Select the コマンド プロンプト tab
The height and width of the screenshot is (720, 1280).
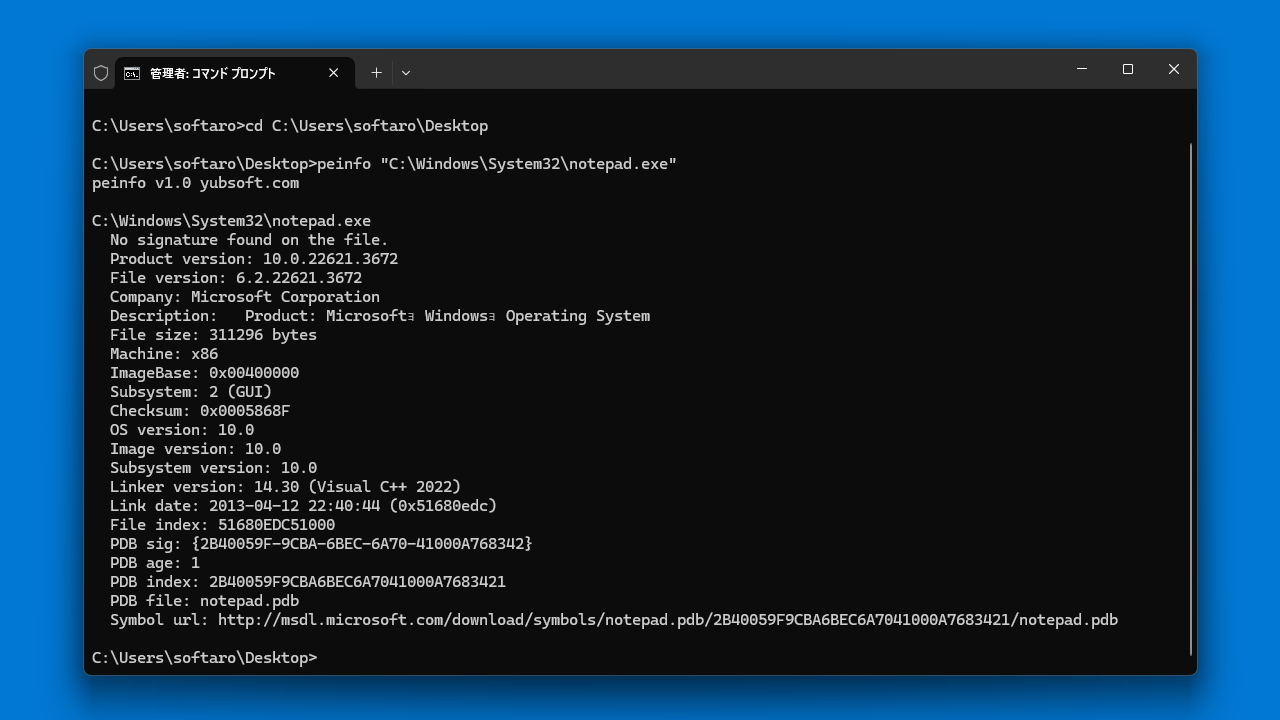pos(235,73)
